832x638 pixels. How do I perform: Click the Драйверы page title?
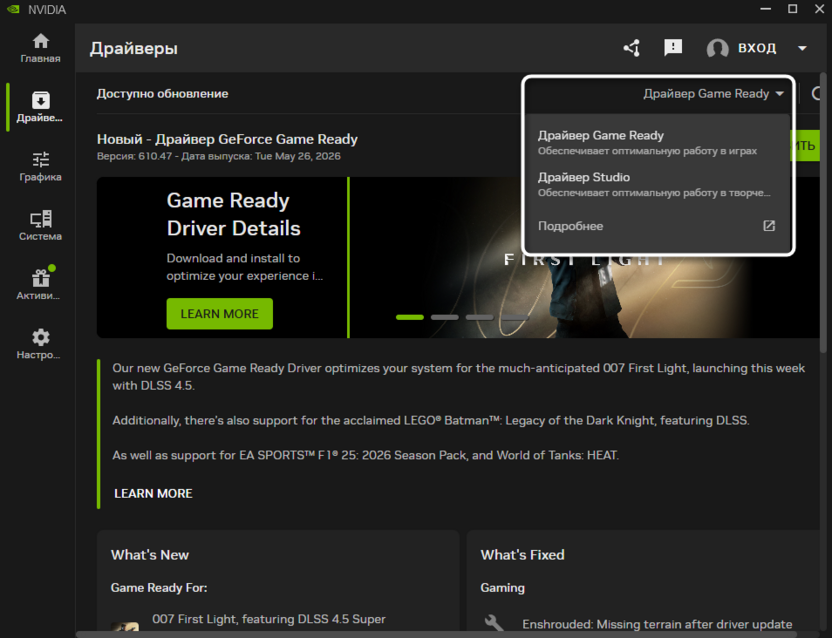click(x=134, y=48)
